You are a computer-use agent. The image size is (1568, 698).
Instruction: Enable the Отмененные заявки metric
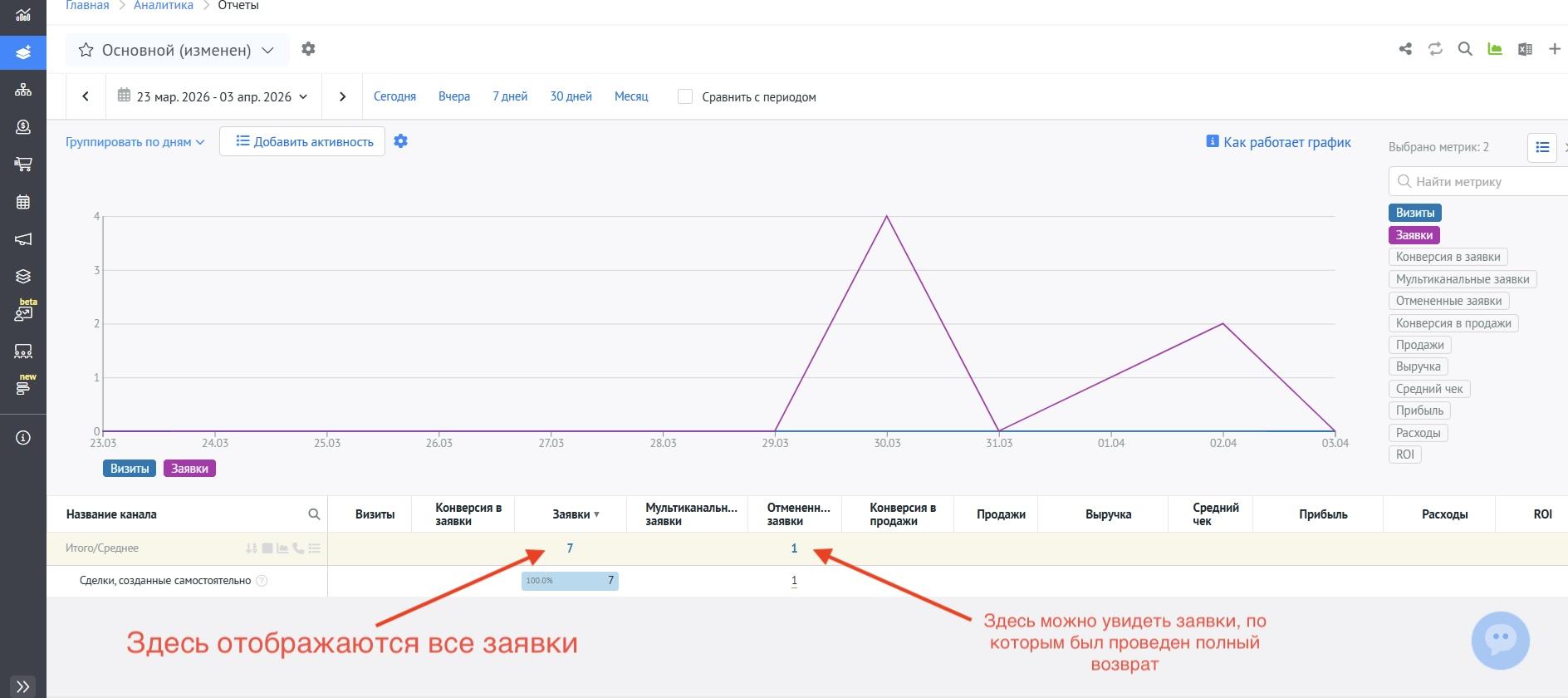(1448, 301)
